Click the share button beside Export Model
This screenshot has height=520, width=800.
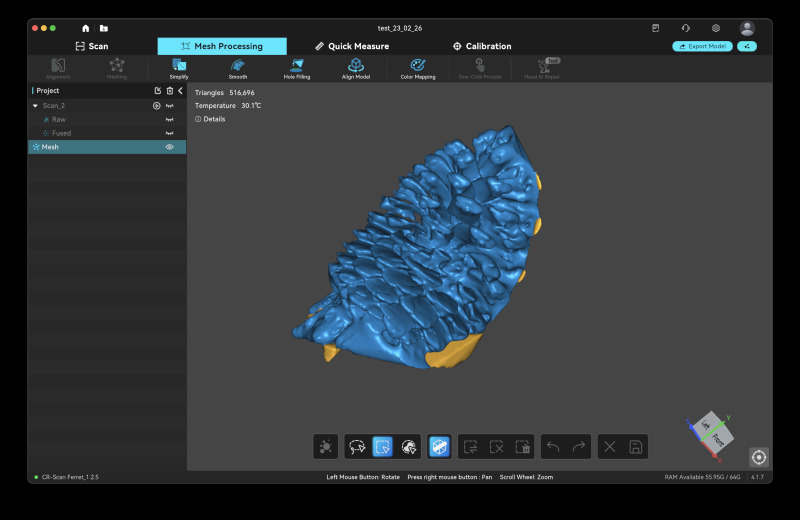[x=747, y=46]
